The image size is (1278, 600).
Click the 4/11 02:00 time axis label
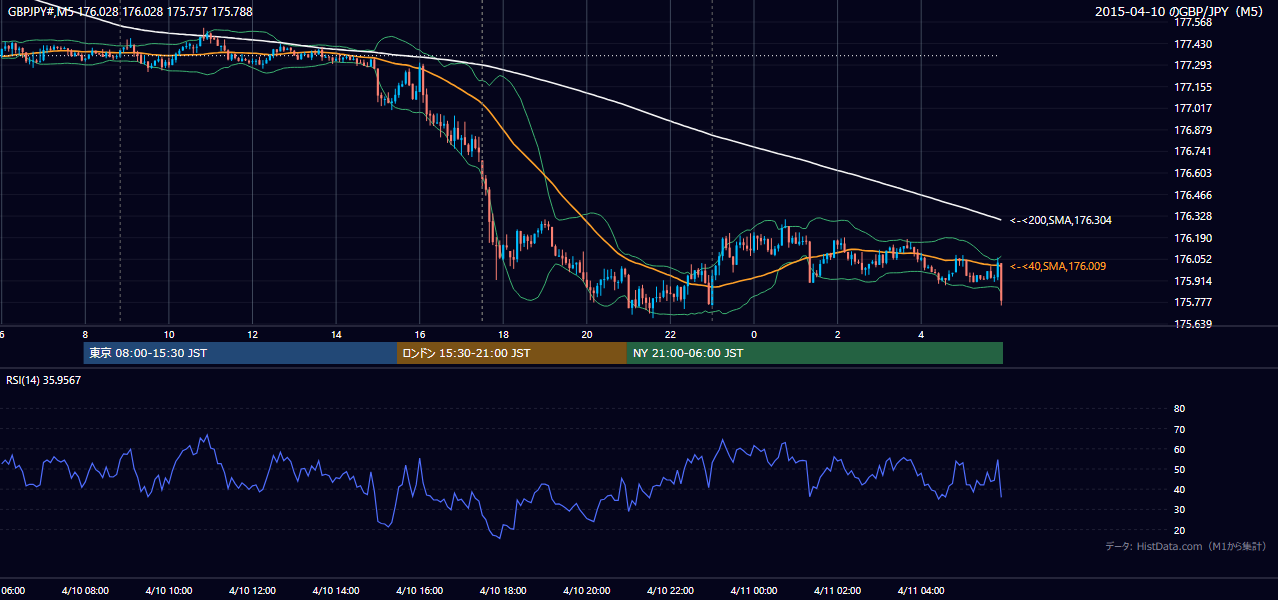838,591
